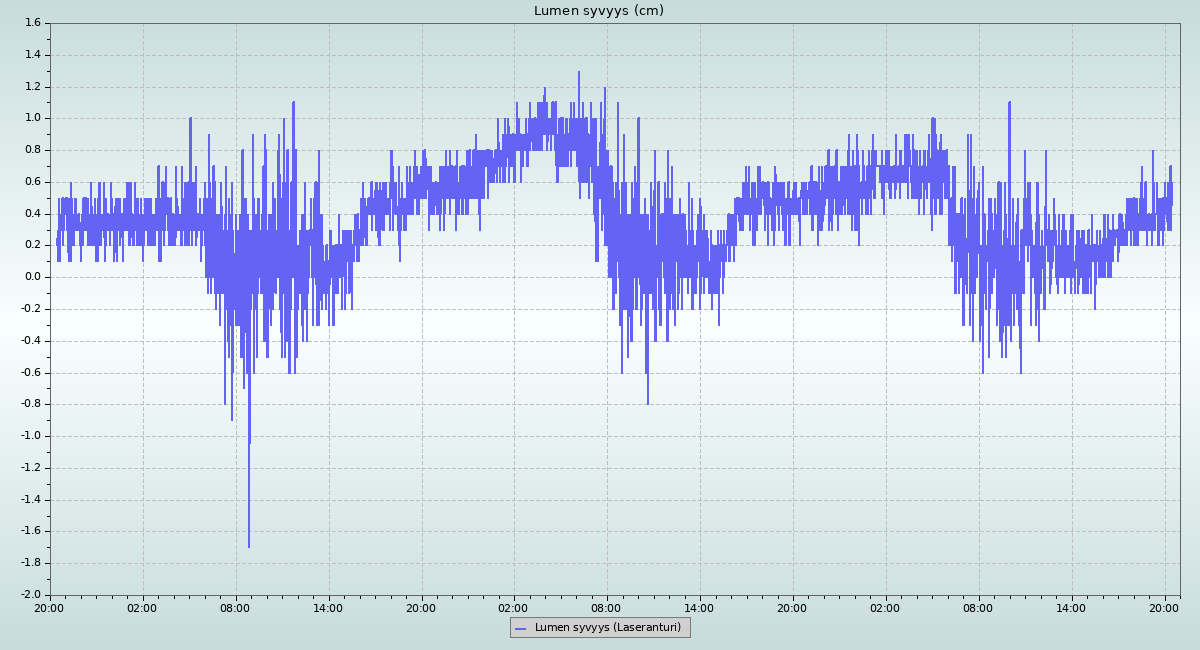The height and width of the screenshot is (650, 1200).
Task: Click the rightmost 20:00 time axis label
Action: [1164, 607]
